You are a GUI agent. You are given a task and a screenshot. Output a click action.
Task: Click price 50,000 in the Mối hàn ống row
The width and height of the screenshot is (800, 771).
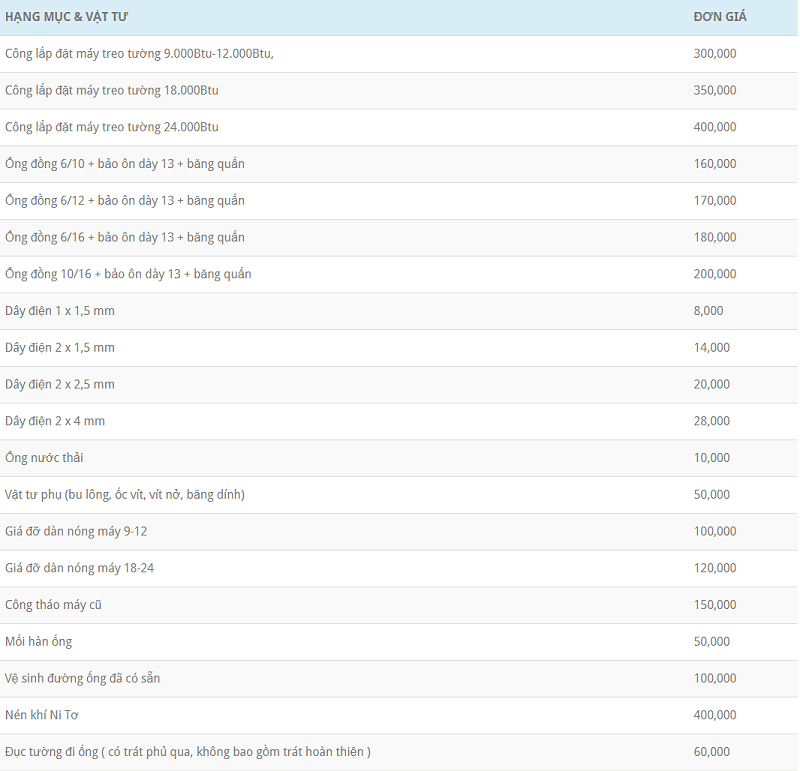tap(712, 641)
